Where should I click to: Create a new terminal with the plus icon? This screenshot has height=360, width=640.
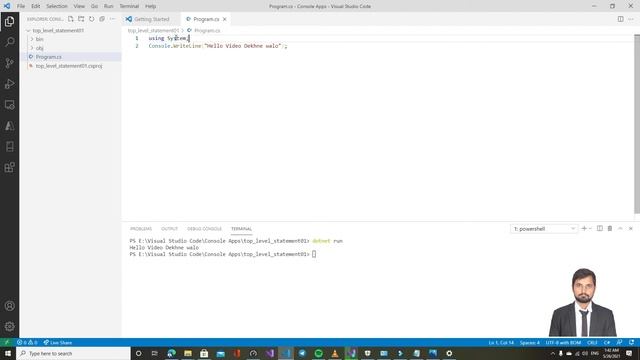pyautogui.click(x=584, y=229)
